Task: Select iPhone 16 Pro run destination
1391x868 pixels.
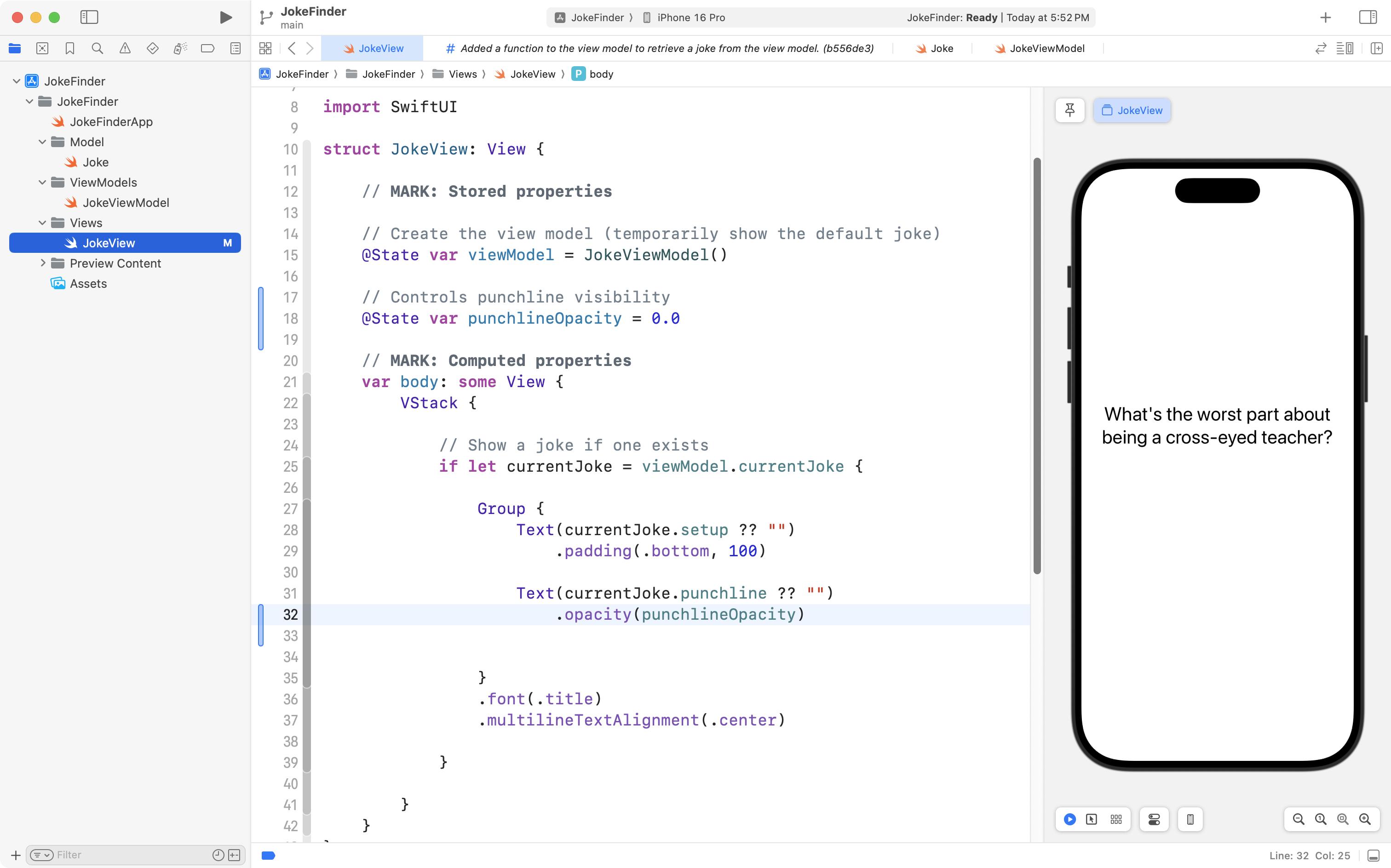Action: (x=690, y=17)
